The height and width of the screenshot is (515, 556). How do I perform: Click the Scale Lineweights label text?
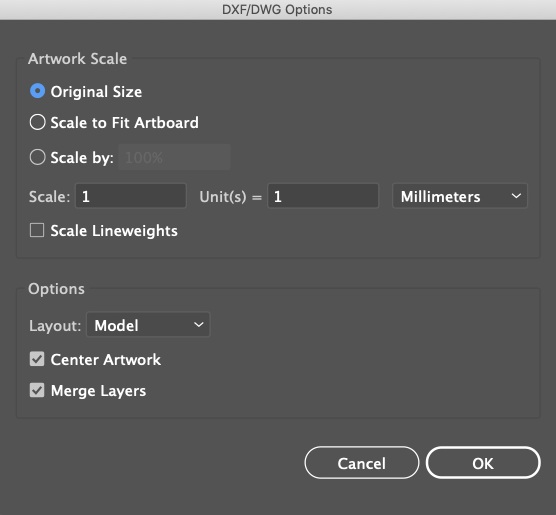[114, 231]
